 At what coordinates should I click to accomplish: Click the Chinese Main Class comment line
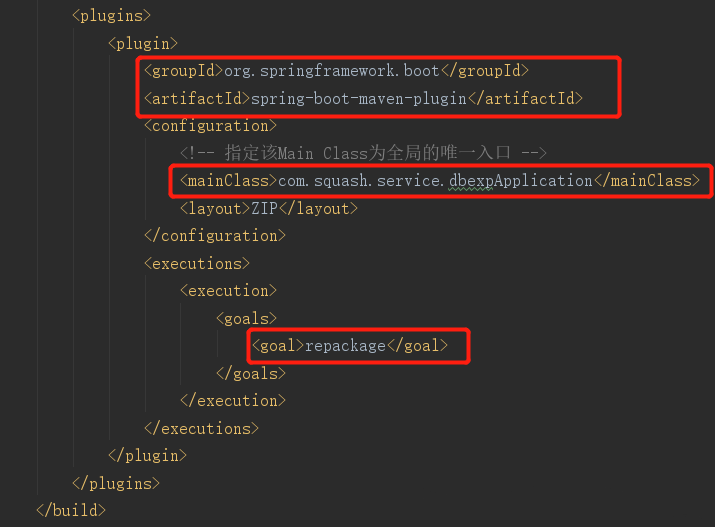(363, 153)
